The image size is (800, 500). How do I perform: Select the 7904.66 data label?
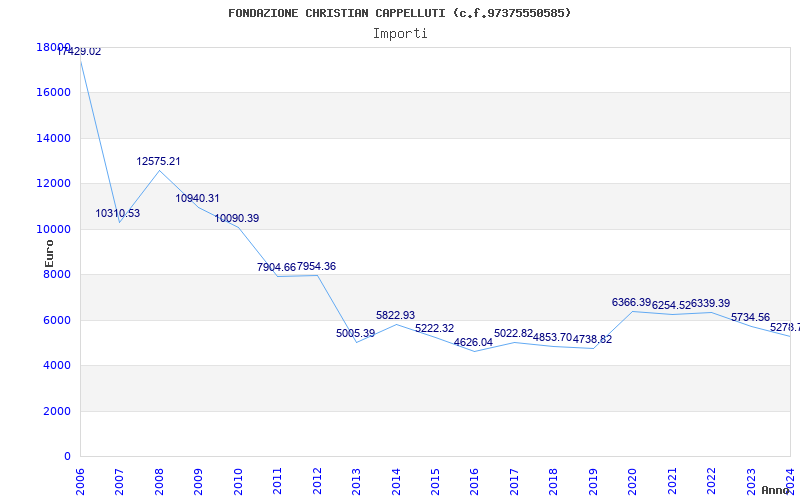[276, 267]
